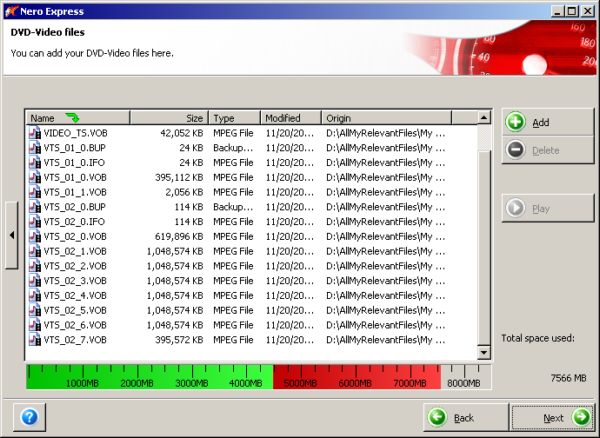Click the 619,896 KB size cell
Screen dimensions: 600x438
(179, 237)
